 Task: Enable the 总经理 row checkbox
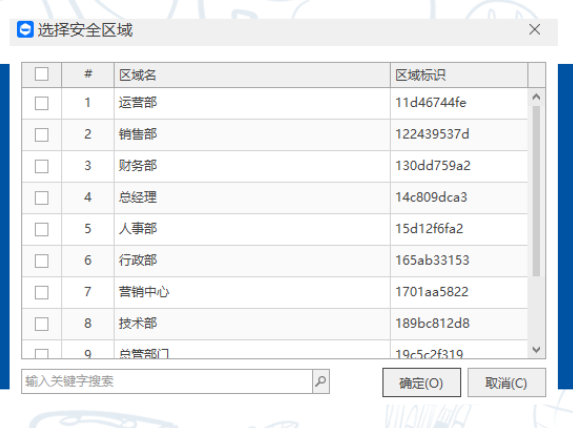click(42, 198)
